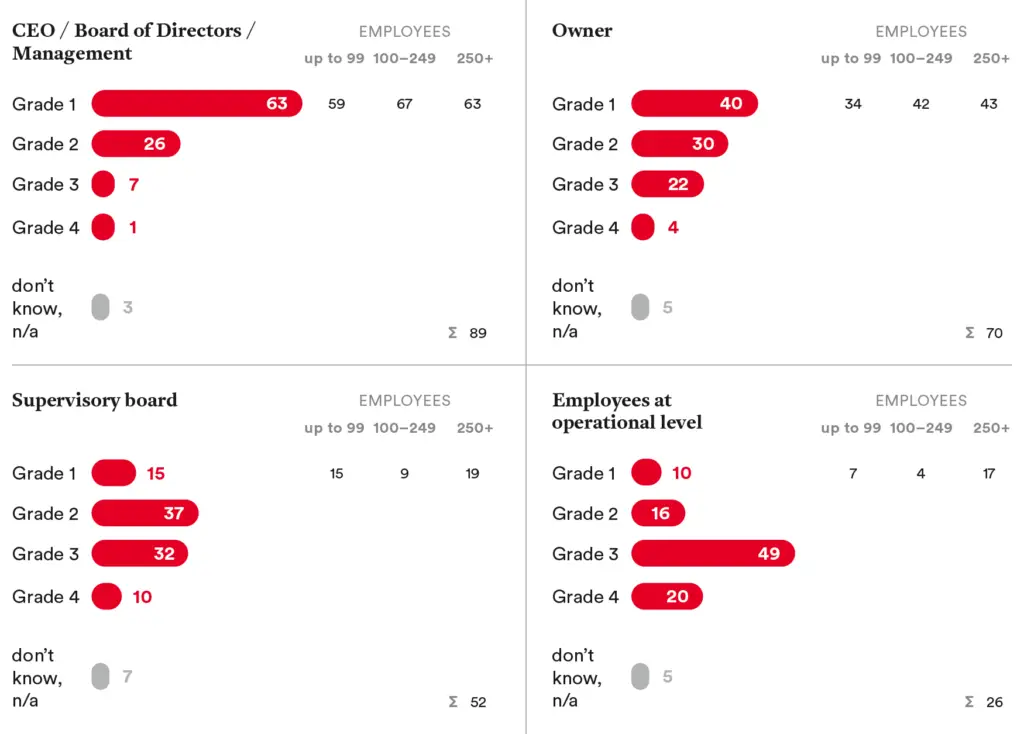Viewport: 1024px width, 734px height.
Task: Click the Supervisory board "250+" column header
Action: point(474,428)
